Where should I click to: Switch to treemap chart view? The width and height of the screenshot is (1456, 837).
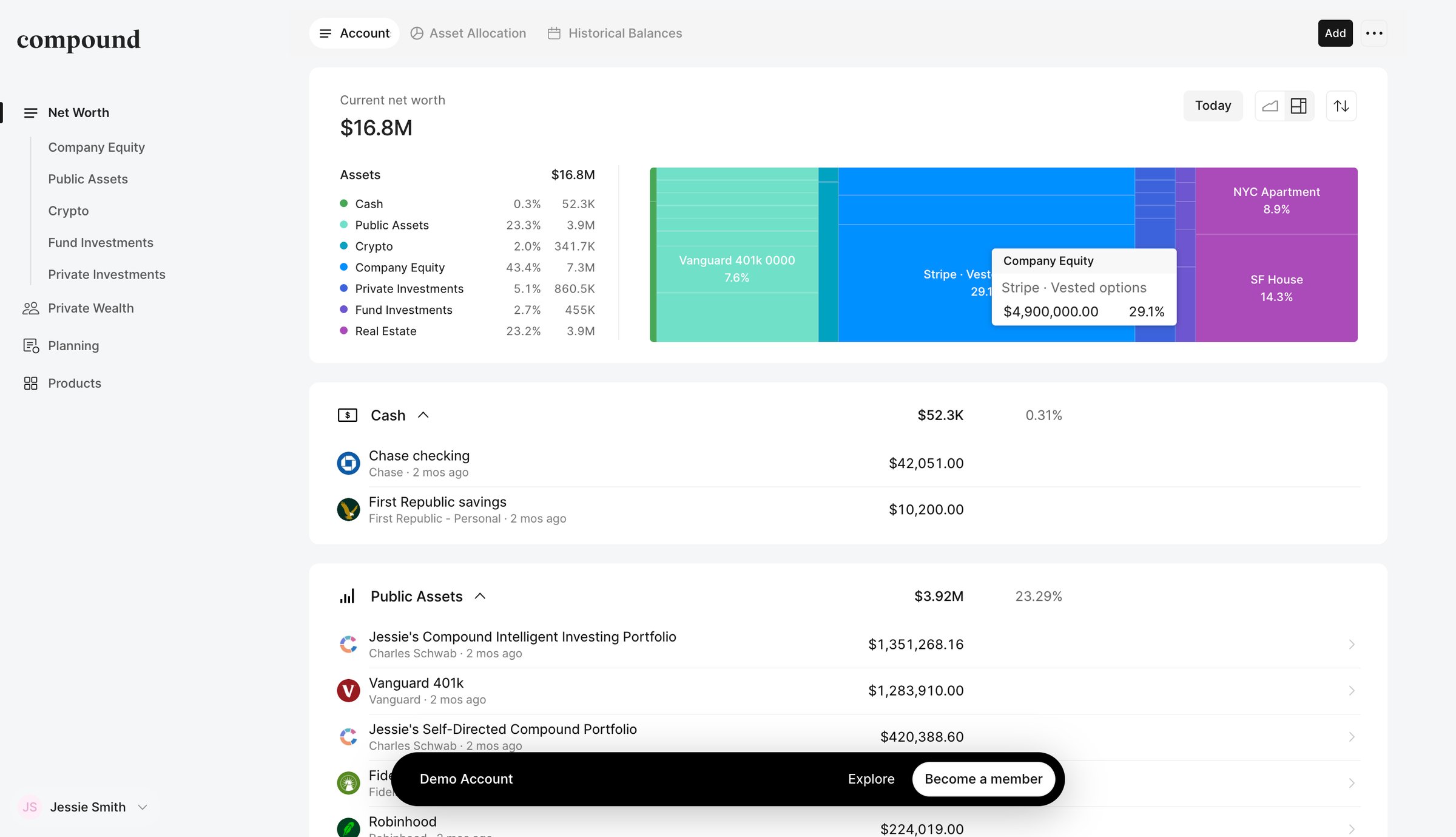pyautogui.click(x=1299, y=106)
